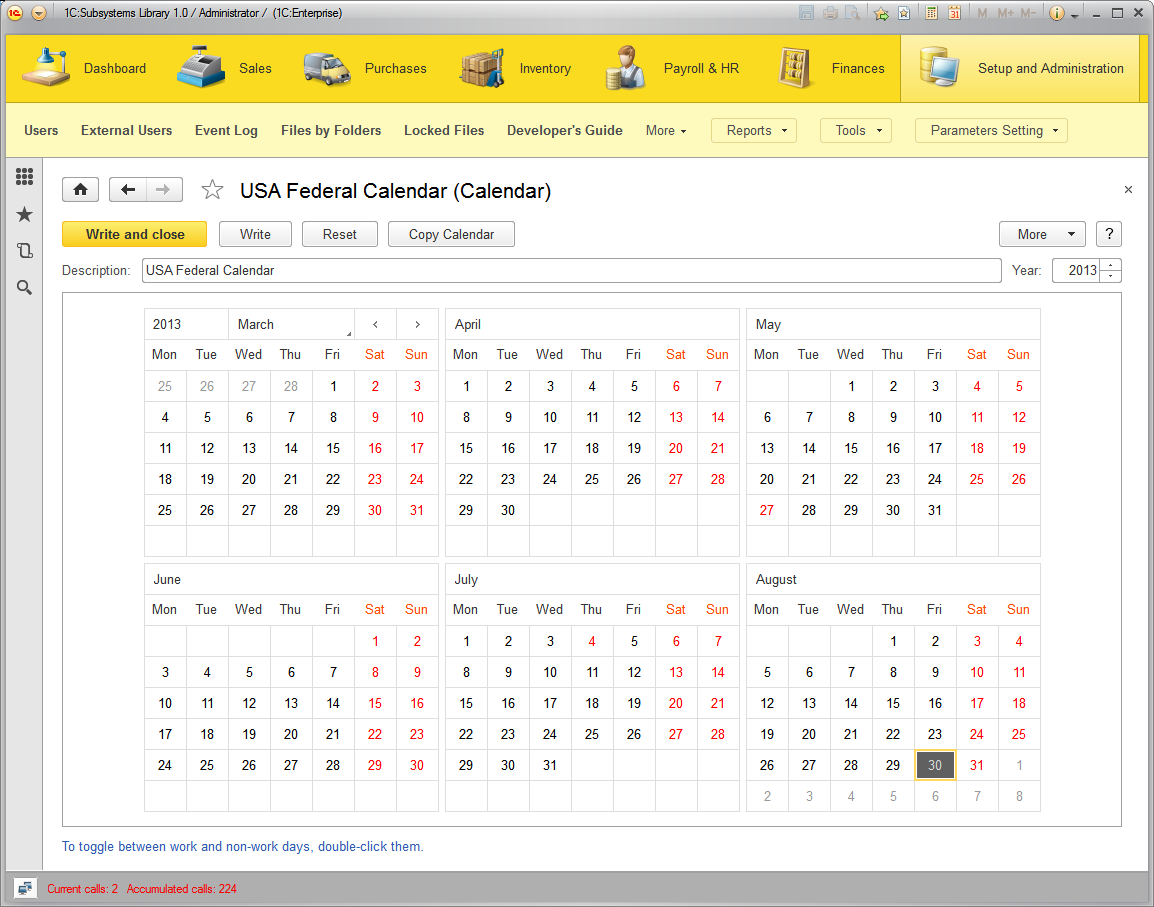1154x907 pixels.
Task: Open the March month selector in calendar header
Action: [x=291, y=324]
